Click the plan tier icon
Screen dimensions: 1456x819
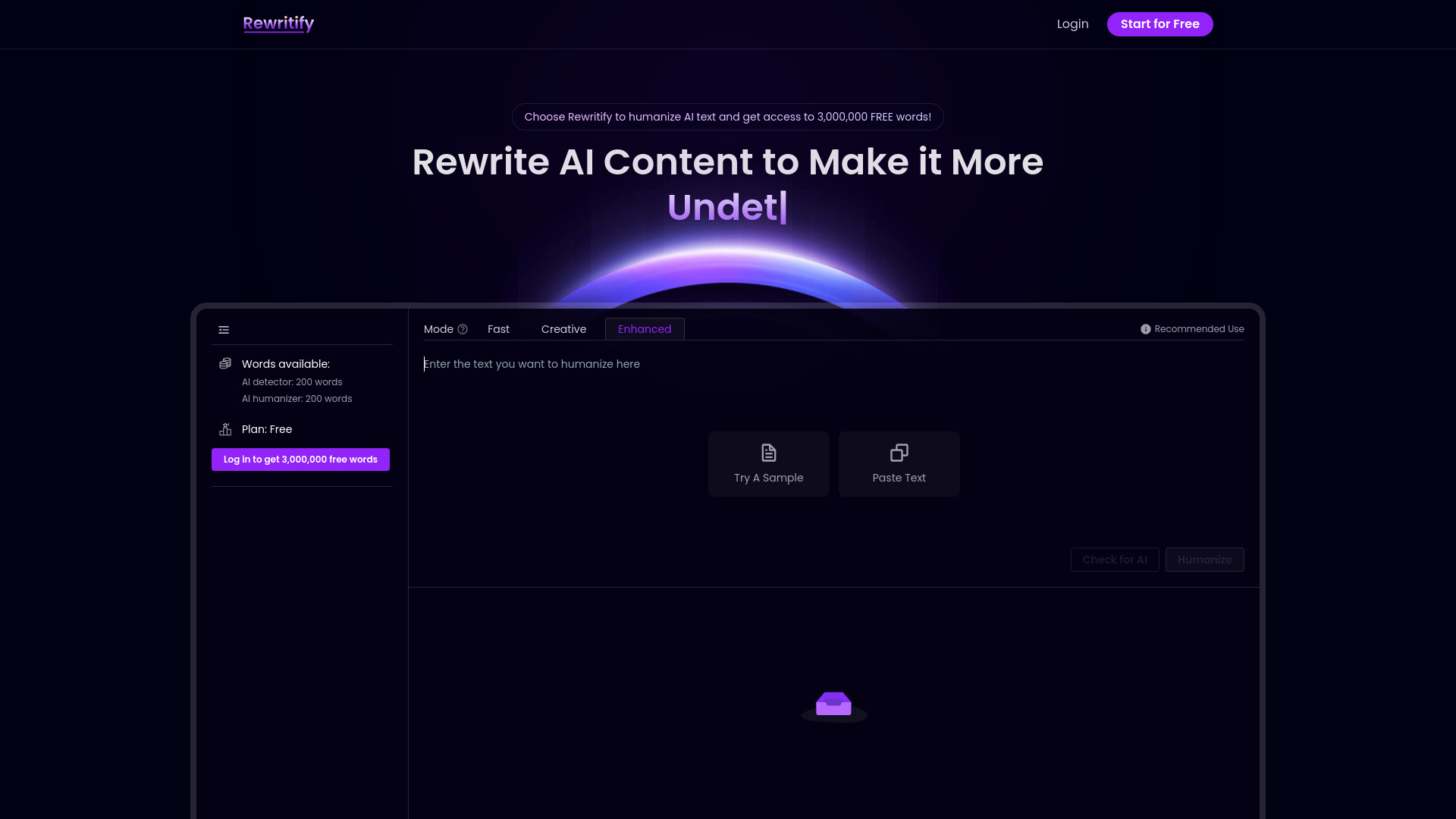coord(225,429)
